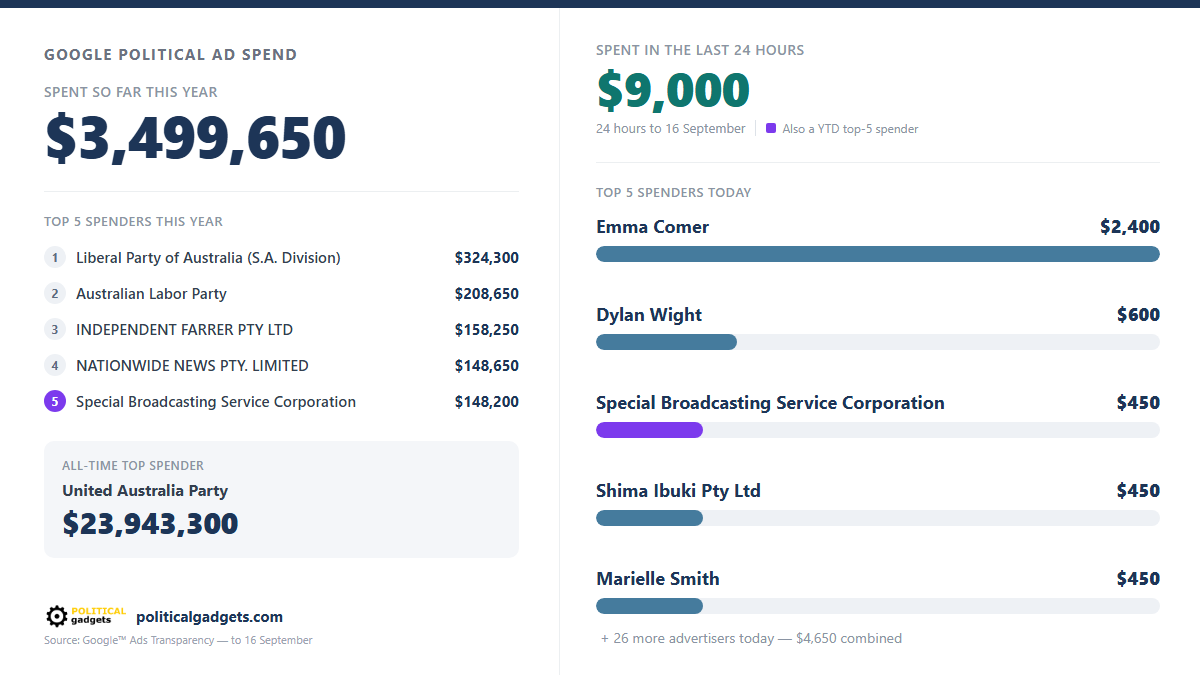Click Special Broadcasting's $450 amount
Viewport: 1200px width, 675px height.
point(1138,403)
